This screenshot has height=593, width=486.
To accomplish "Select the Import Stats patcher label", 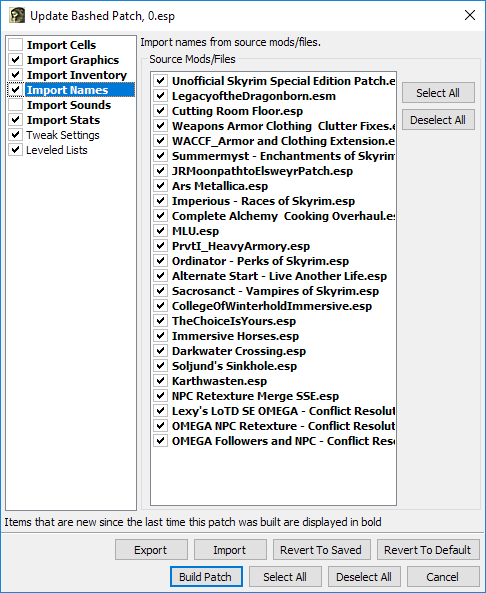I will 63,120.
